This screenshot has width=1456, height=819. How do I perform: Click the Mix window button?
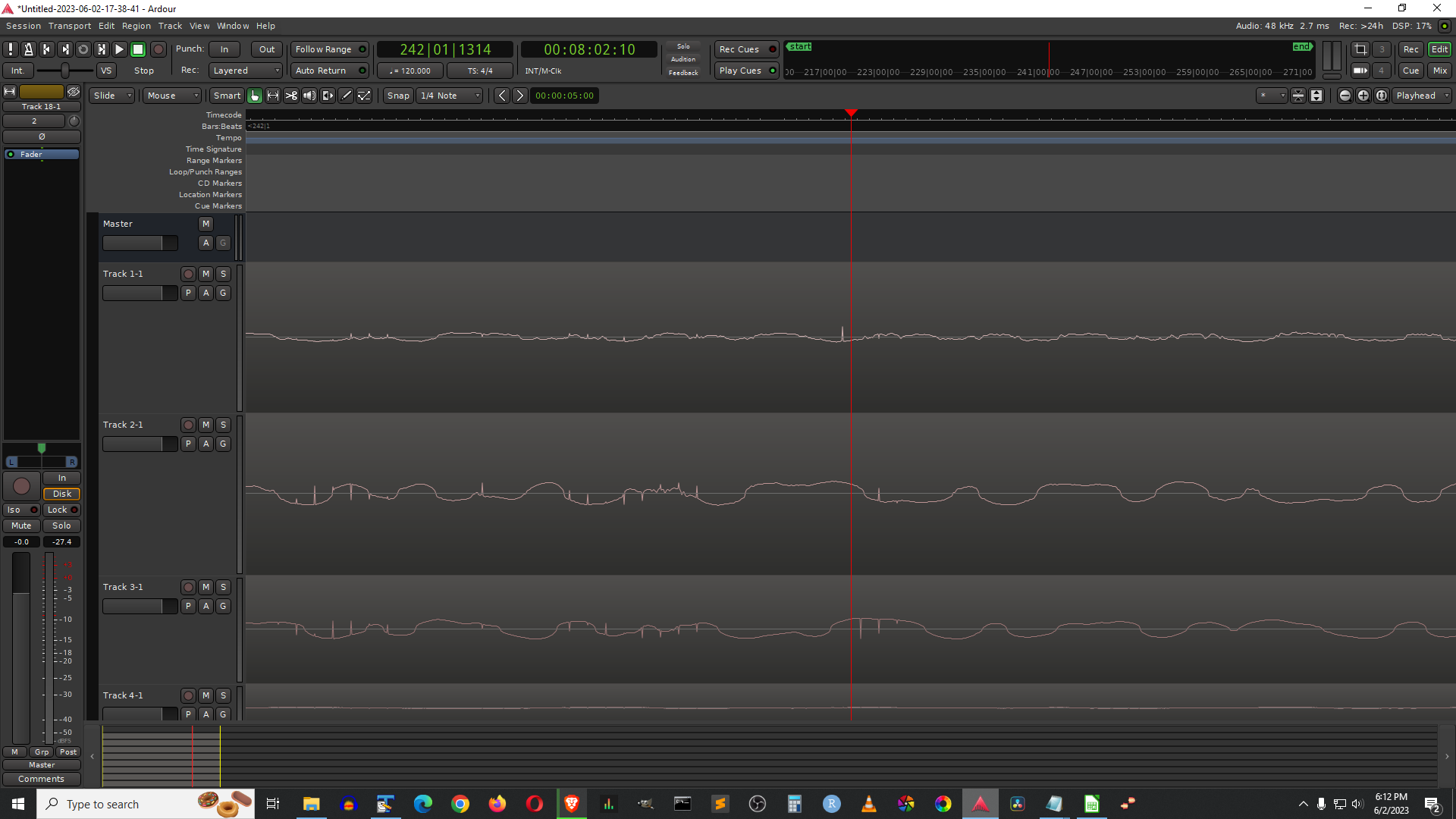pyautogui.click(x=1439, y=71)
